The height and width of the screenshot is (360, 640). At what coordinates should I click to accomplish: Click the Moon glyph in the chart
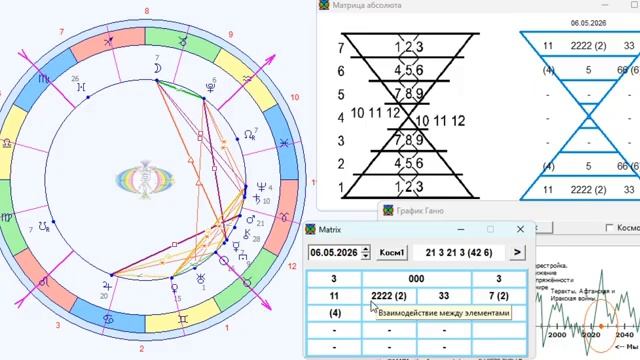coord(158,68)
